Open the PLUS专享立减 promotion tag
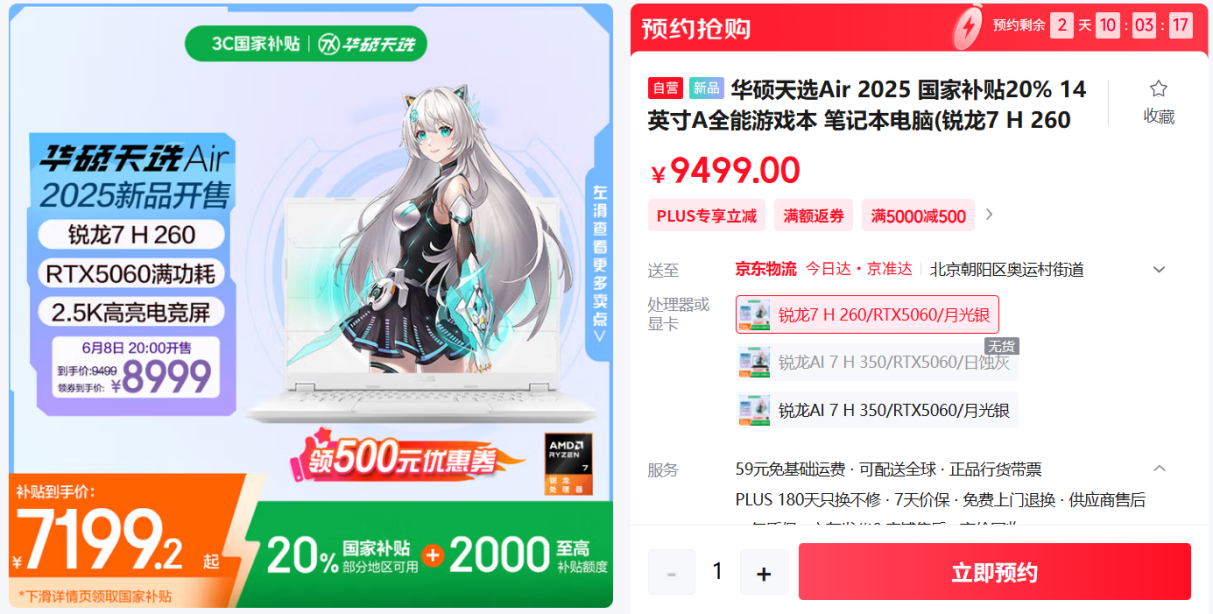This screenshot has width=1213, height=614. click(706, 216)
